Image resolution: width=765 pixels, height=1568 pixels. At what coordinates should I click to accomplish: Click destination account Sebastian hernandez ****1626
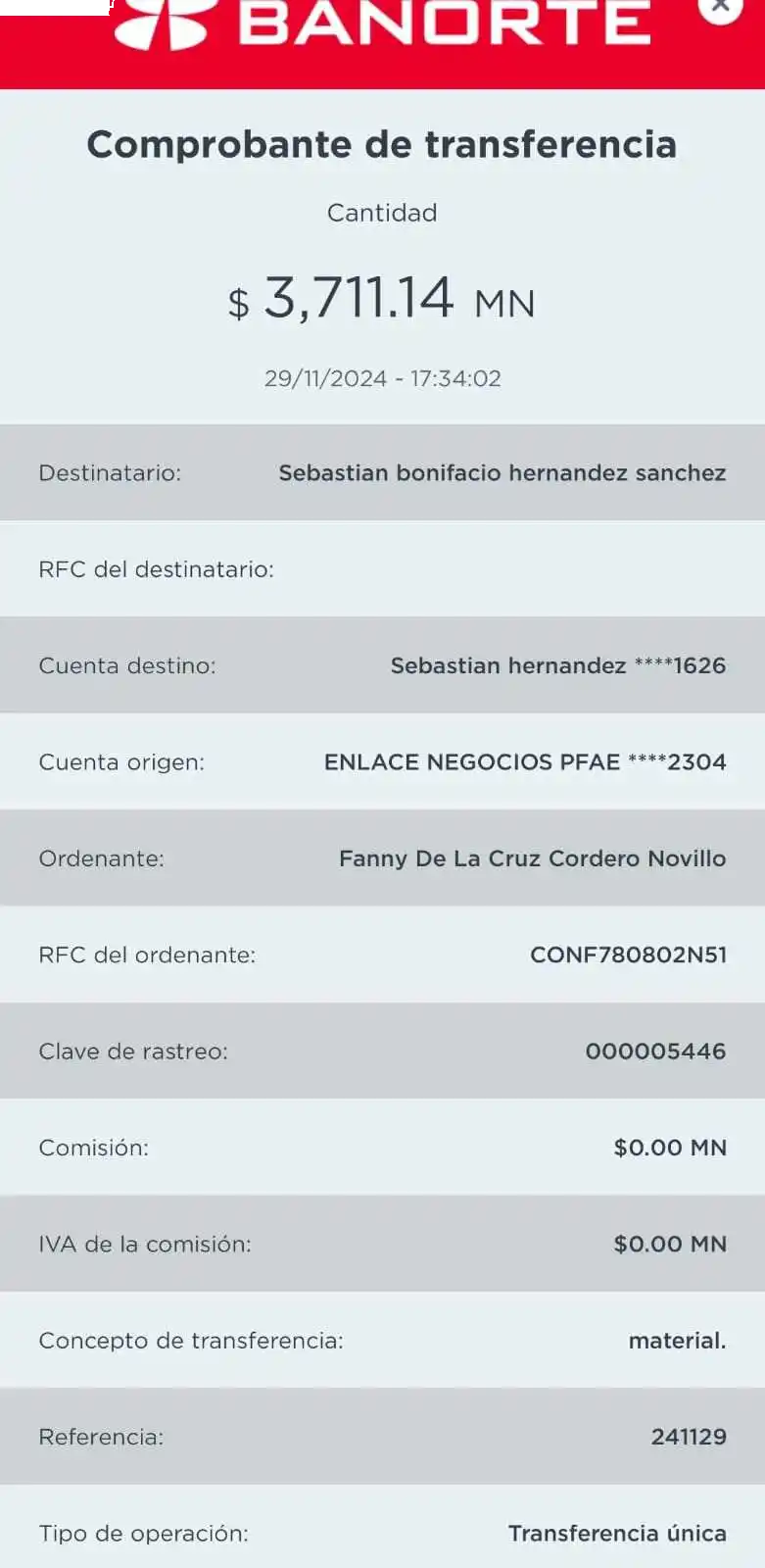click(557, 665)
